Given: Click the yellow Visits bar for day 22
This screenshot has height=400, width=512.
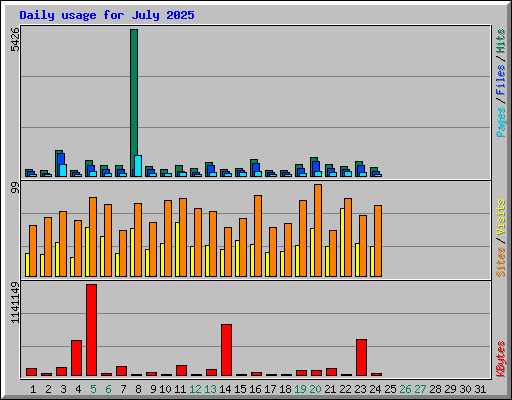Looking at the screenshot, I should pyautogui.click(x=342, y=242).
